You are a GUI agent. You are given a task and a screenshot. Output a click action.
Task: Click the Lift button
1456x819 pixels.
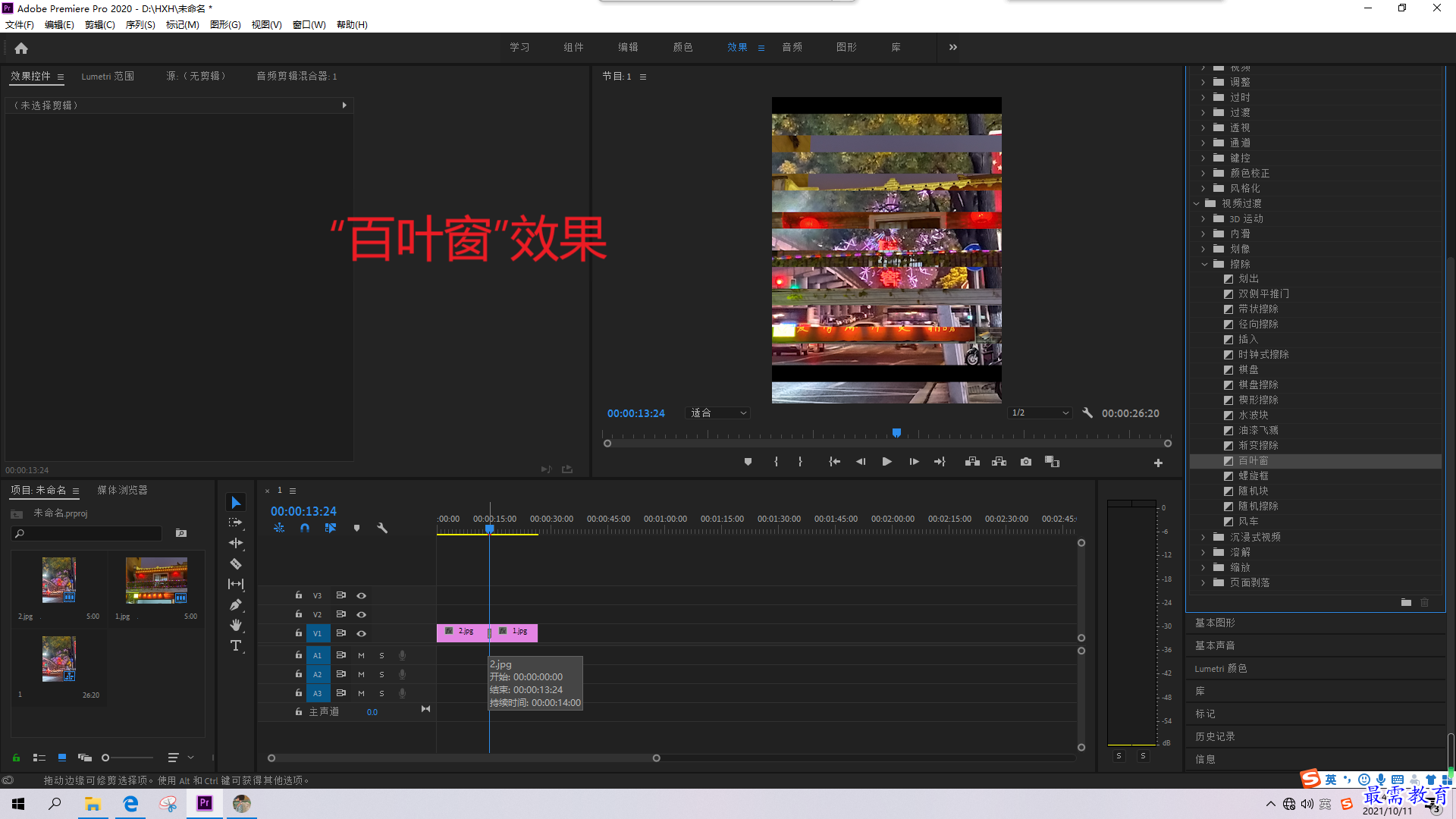972,462
